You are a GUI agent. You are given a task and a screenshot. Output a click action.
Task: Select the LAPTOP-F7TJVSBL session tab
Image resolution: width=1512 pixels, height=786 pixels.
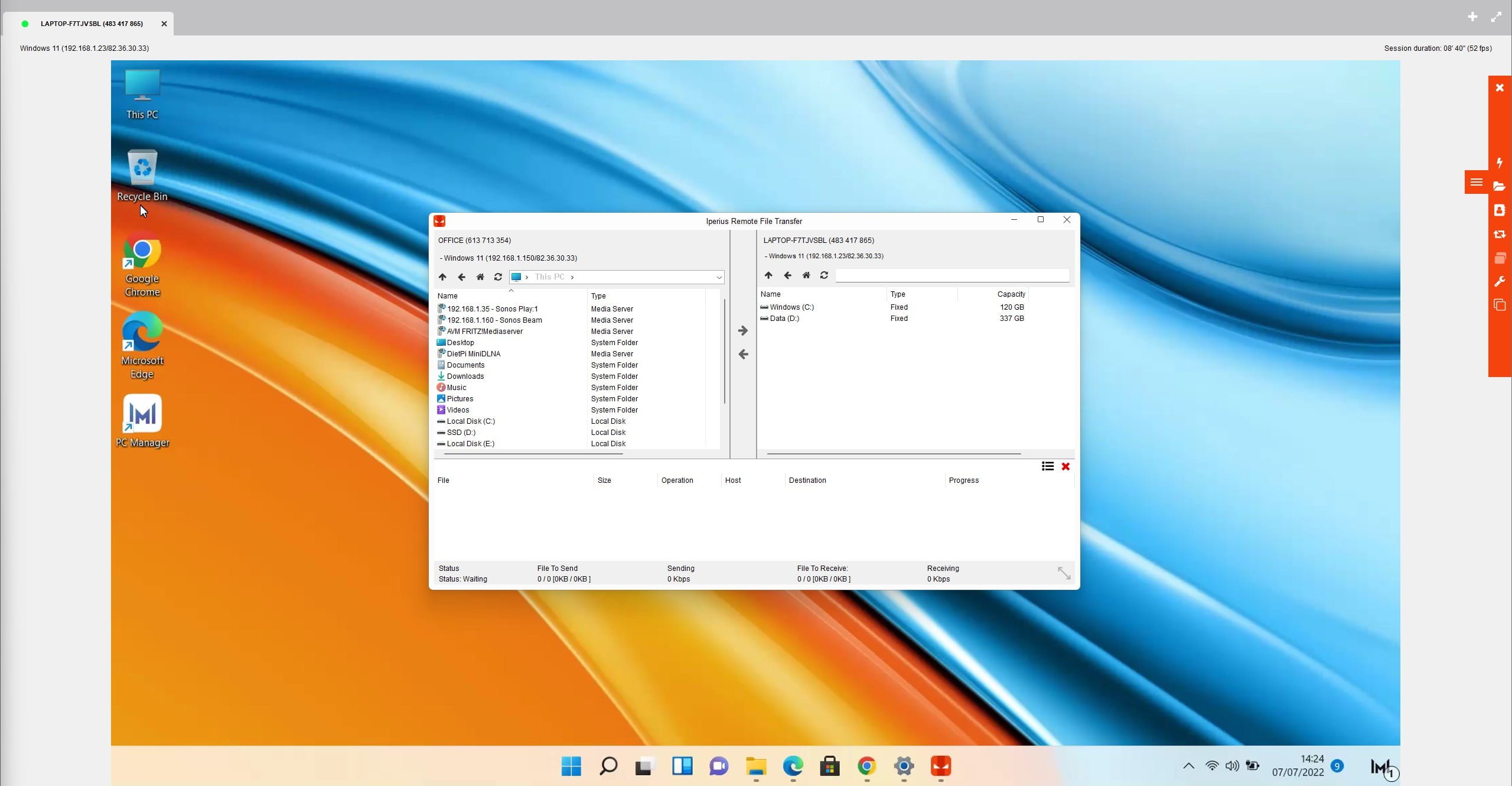(92, 24)
